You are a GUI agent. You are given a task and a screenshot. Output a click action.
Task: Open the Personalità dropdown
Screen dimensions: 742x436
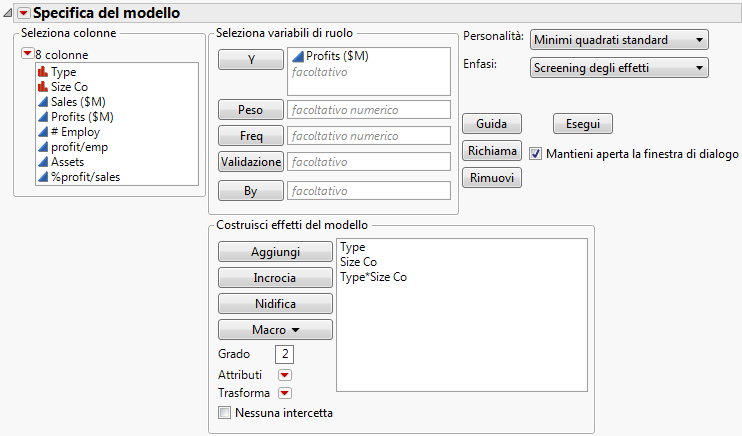point(619,40)
